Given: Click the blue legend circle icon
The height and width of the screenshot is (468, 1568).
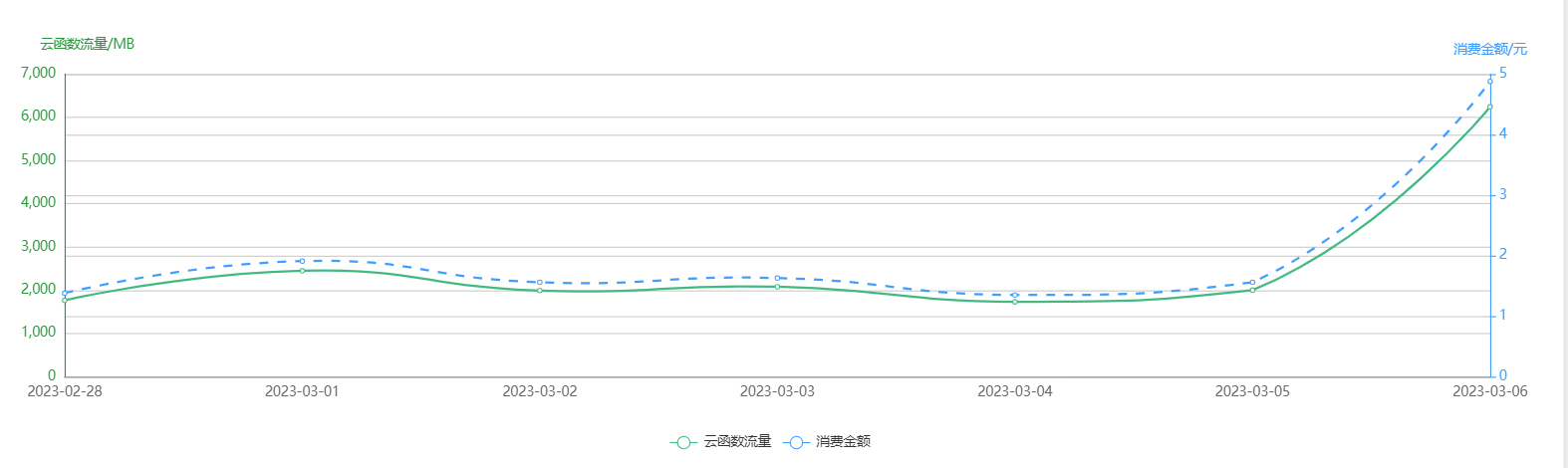Looking at the screenshot, I should (x=795, y=442).
